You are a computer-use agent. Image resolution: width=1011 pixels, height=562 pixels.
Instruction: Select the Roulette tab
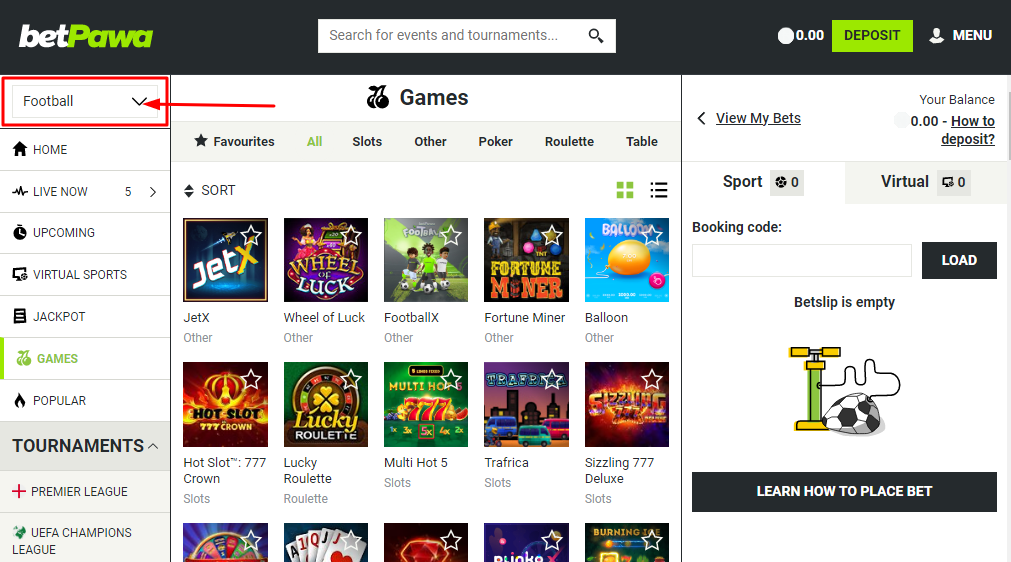(569, 141)
